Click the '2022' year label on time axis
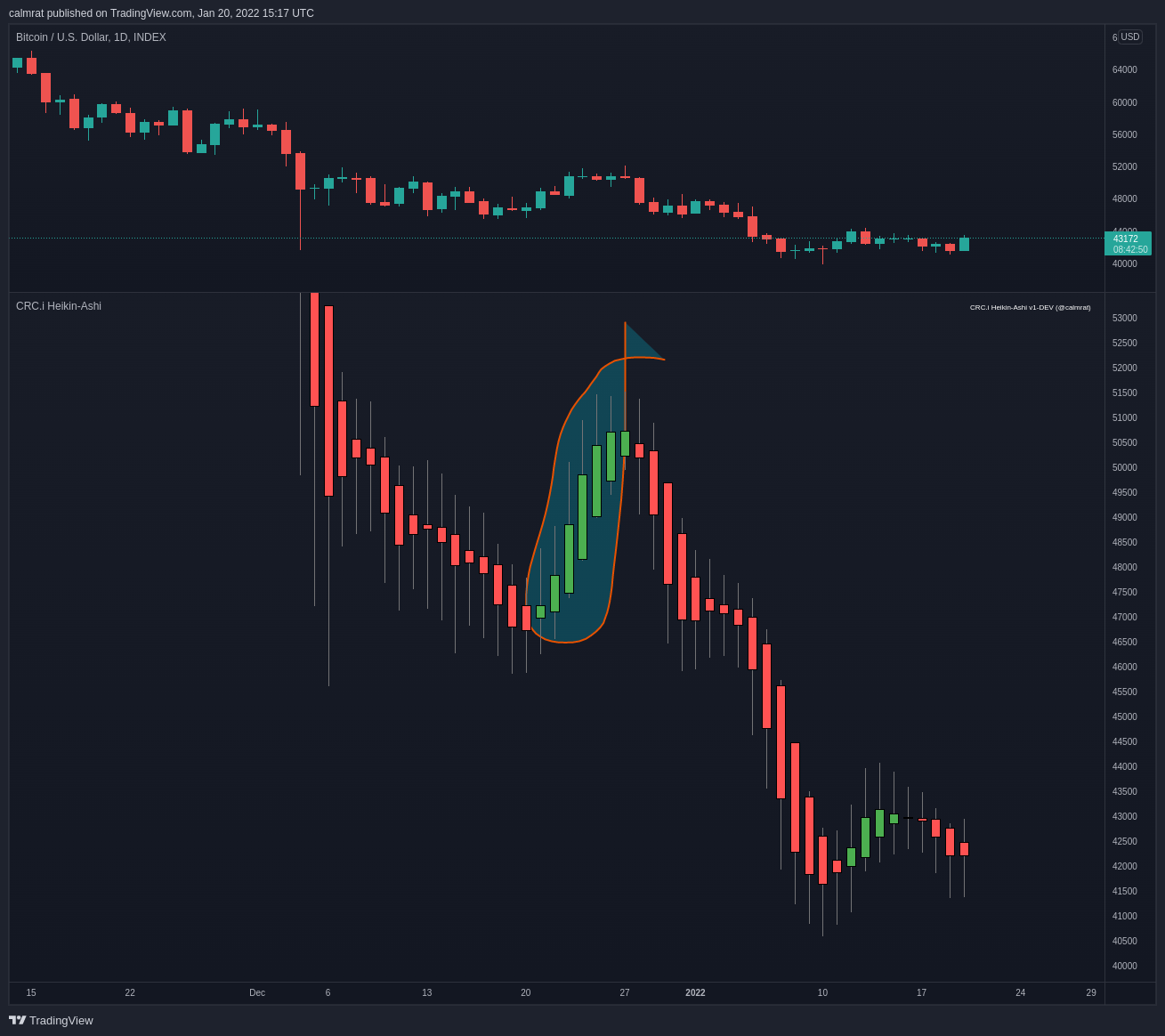 (695, 993)
